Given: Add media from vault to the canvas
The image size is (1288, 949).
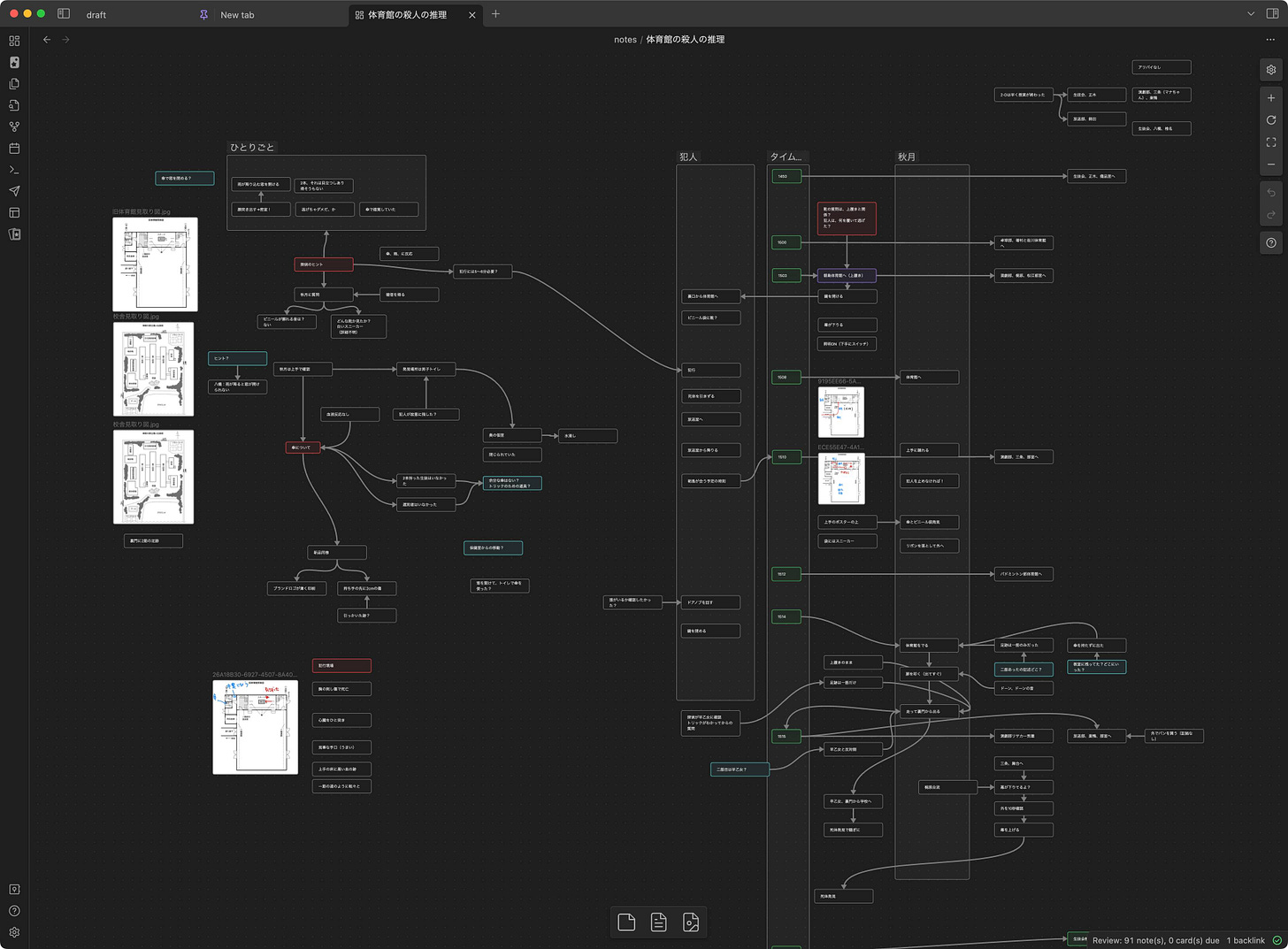Looking at the screenshot, I should click(x=691, y=922).
